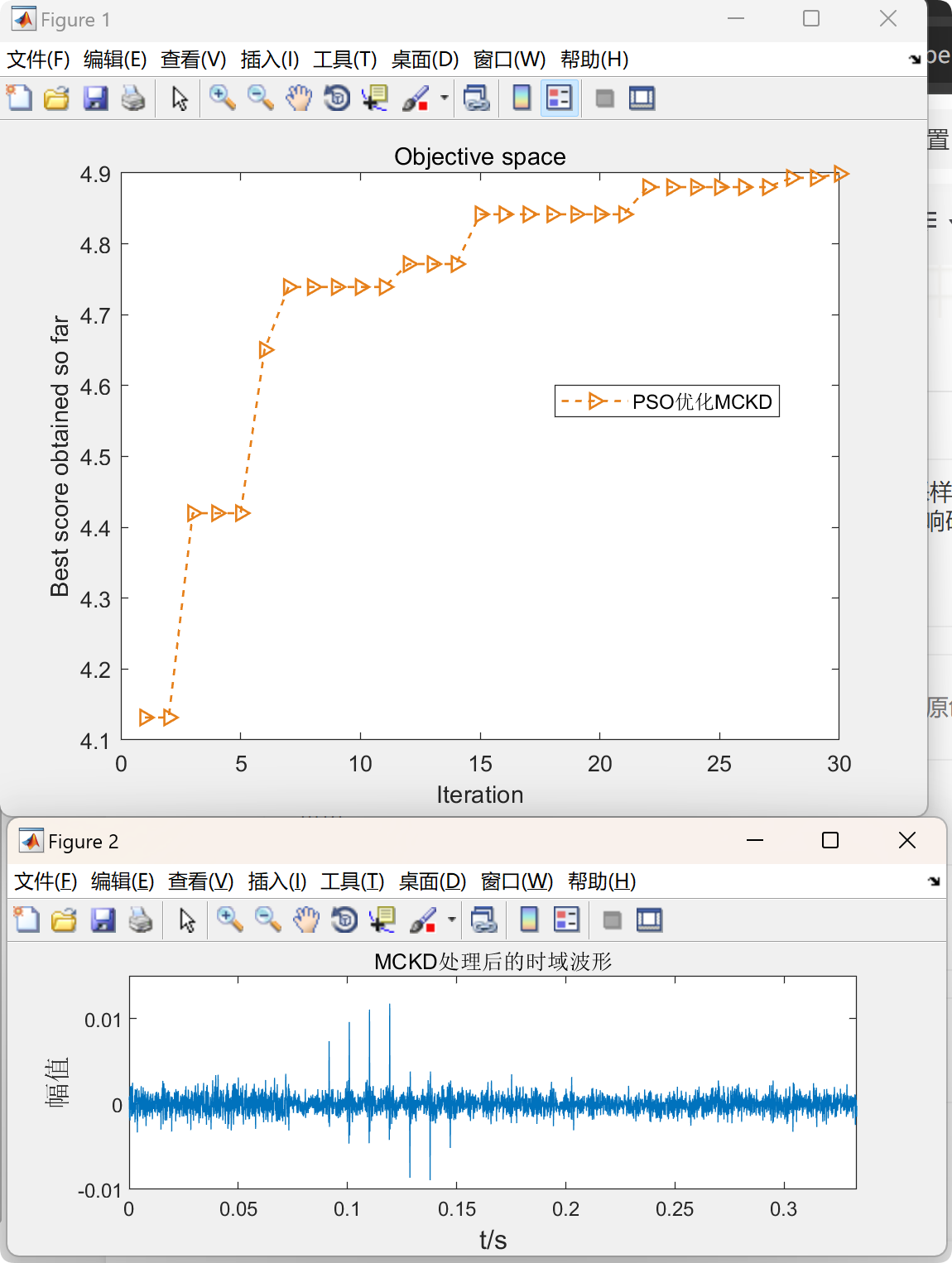Click t/s x-axis label in Figure 2
Viewport: 952px width, 1263px height.
pyautogui.click(x=493, y=1240)
